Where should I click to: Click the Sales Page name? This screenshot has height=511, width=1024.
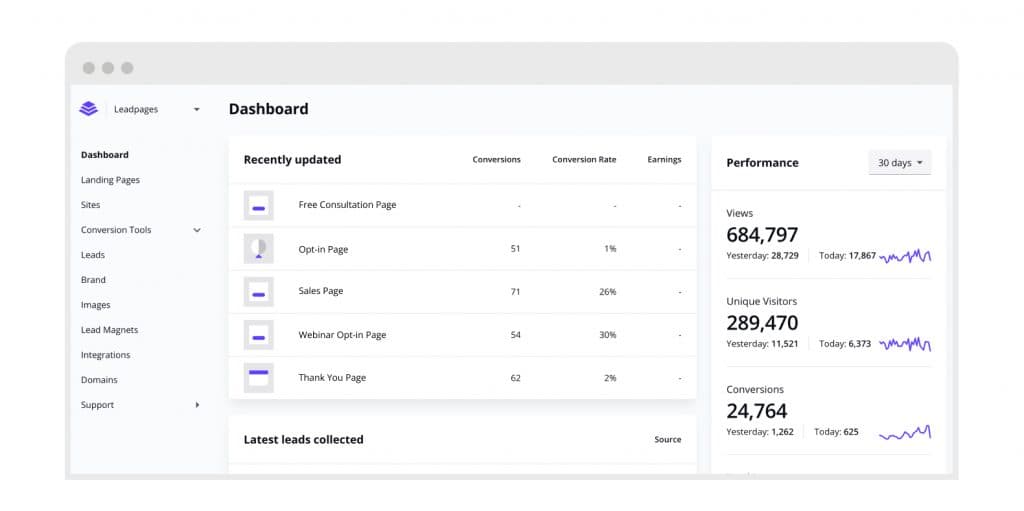click(321, 291)
